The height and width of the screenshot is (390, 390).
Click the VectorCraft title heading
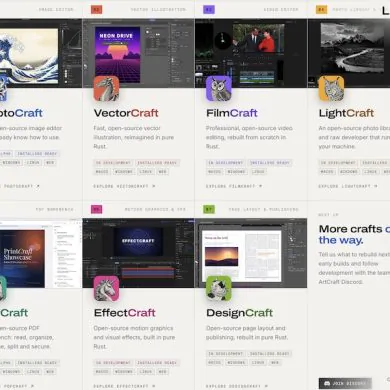click(x=126, y=113)
